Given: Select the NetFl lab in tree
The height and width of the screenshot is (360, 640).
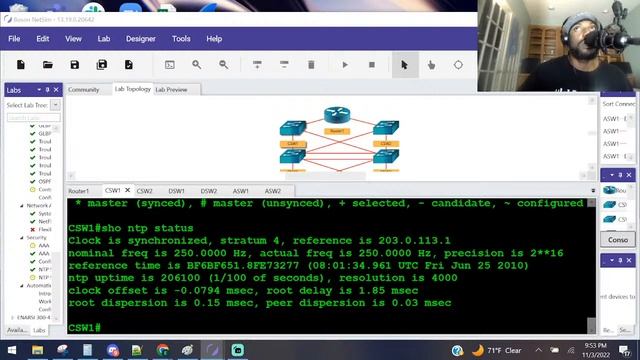Looking at the screenshot, I should (44, 221).
